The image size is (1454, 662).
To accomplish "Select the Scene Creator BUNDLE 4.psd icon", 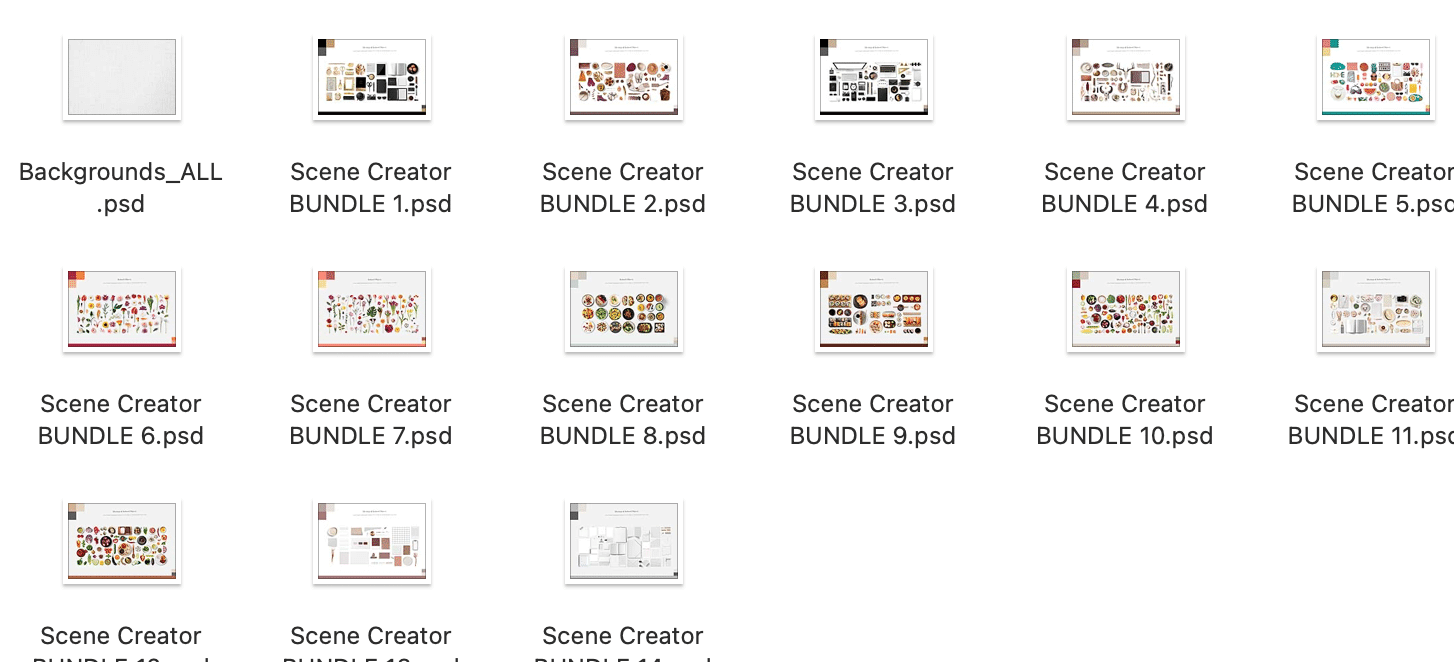I will pyautogui.click(x=1126, y=77).
